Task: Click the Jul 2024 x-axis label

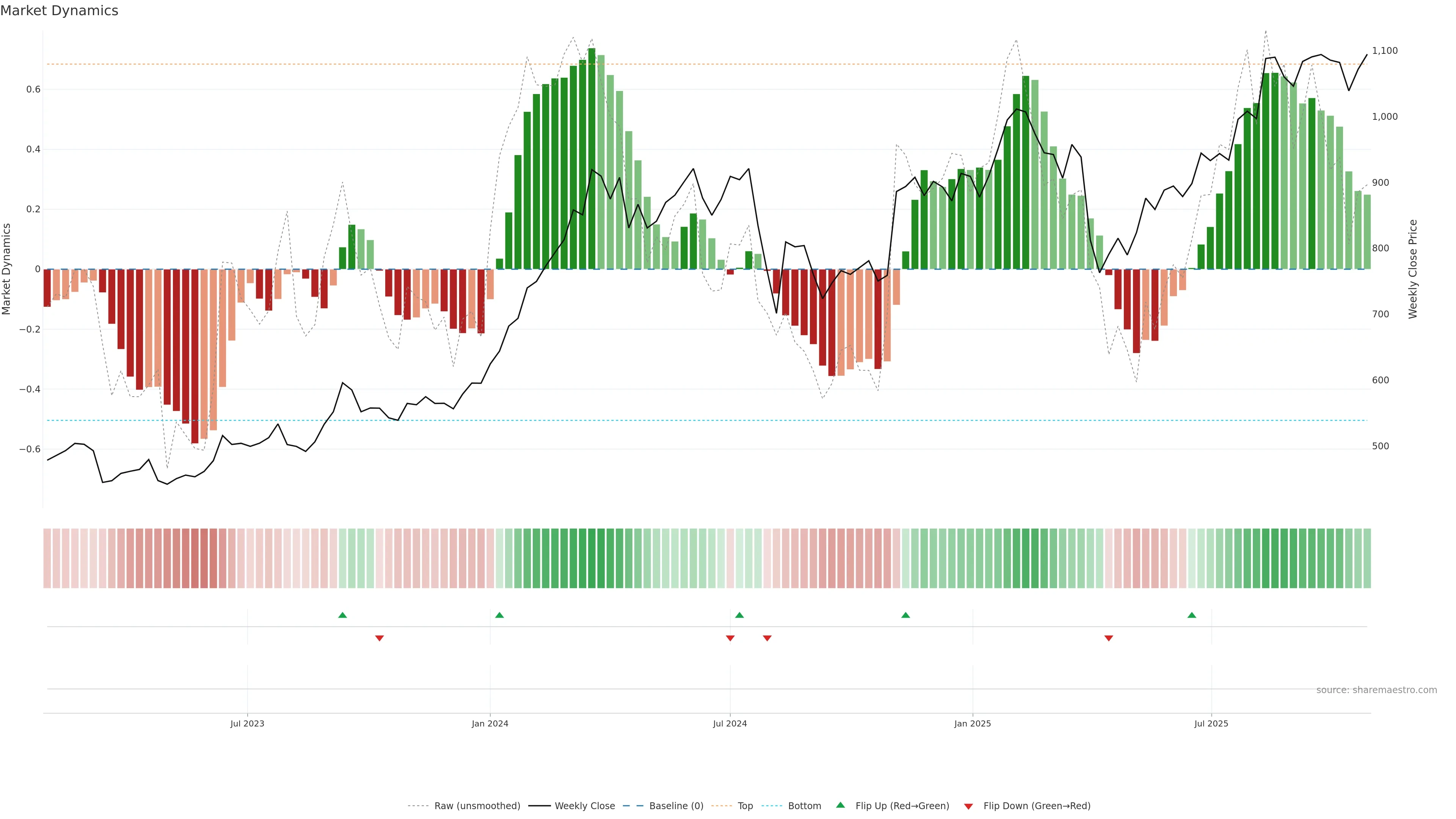Action: pyautogui.click(x=730, y=723)
